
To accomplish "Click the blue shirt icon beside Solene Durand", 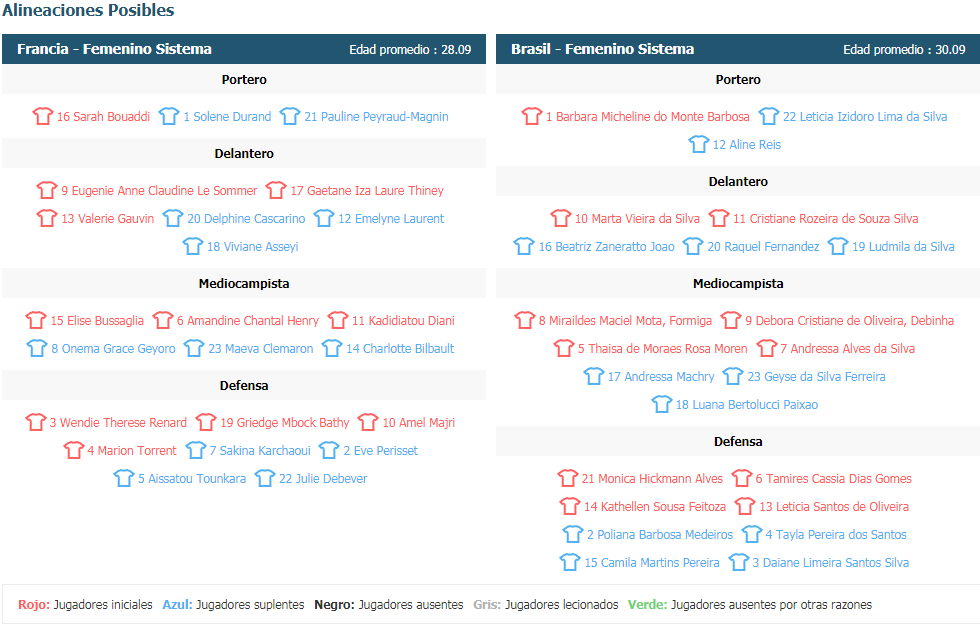I will (169, 116).
